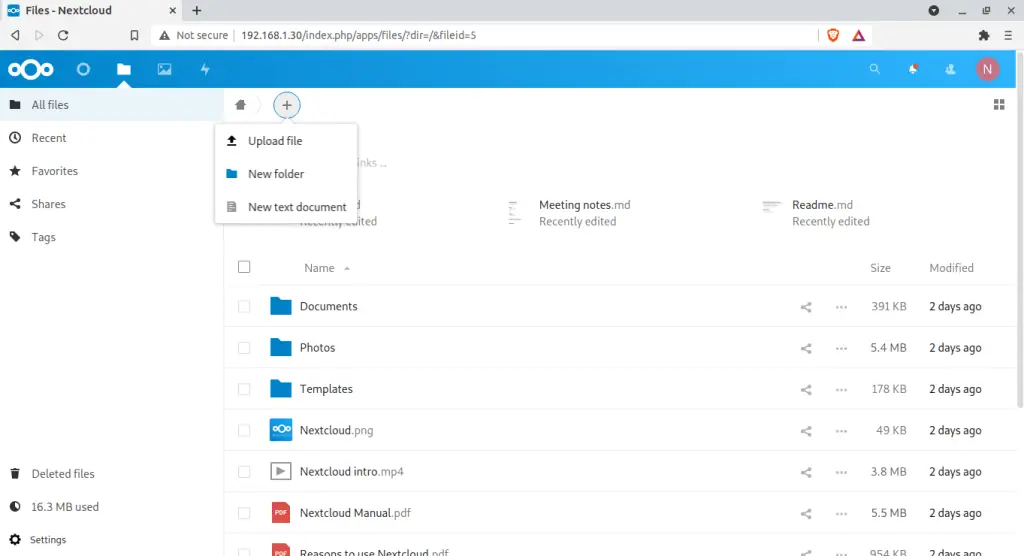Bookmark this page icon
1024x556 pixels.
point(134,35)
